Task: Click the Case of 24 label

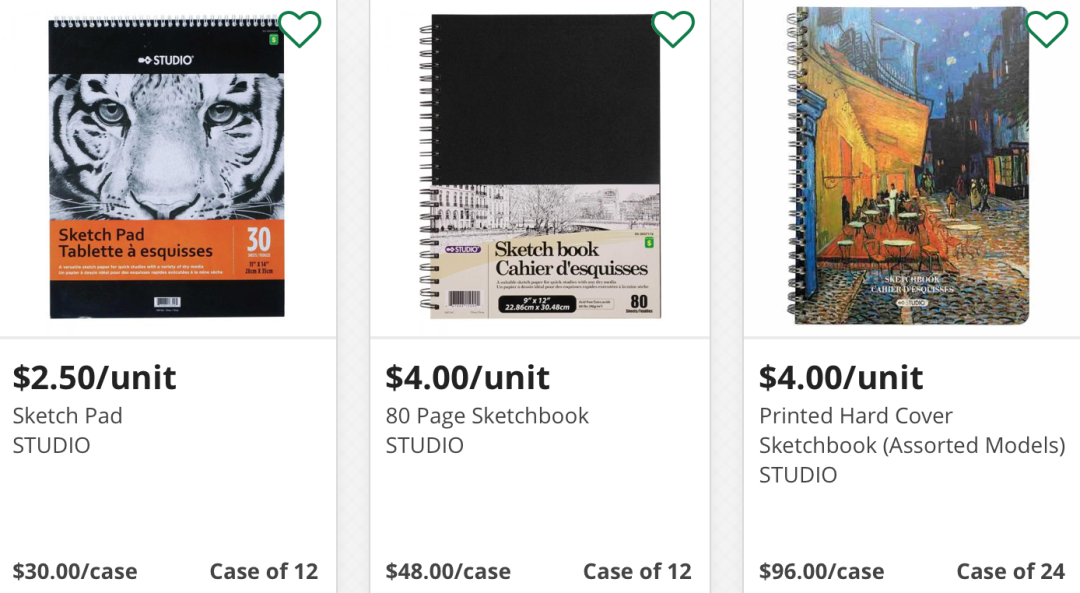Action: pos(1010,572)
